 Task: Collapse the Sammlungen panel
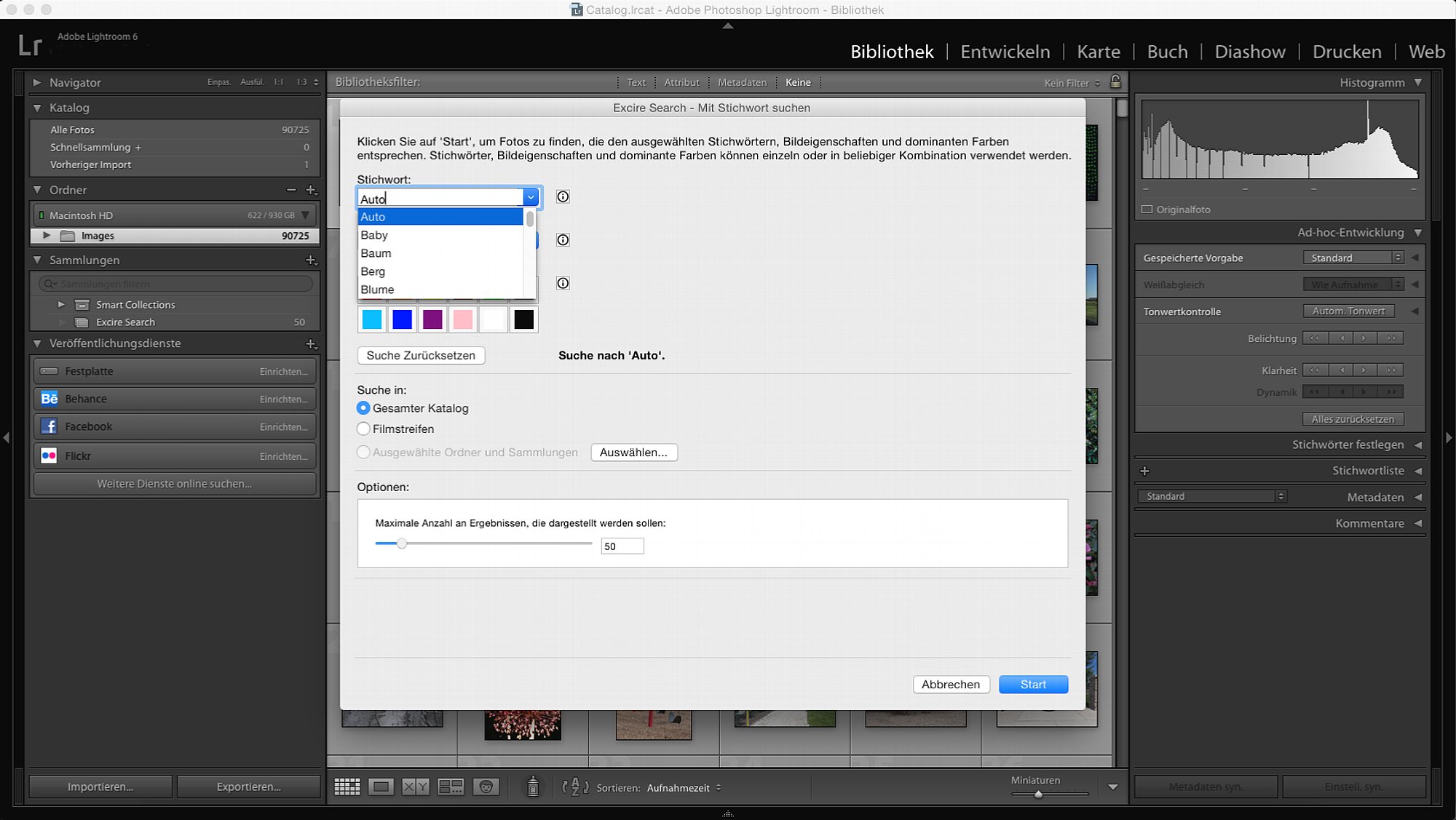click(37, 260)
